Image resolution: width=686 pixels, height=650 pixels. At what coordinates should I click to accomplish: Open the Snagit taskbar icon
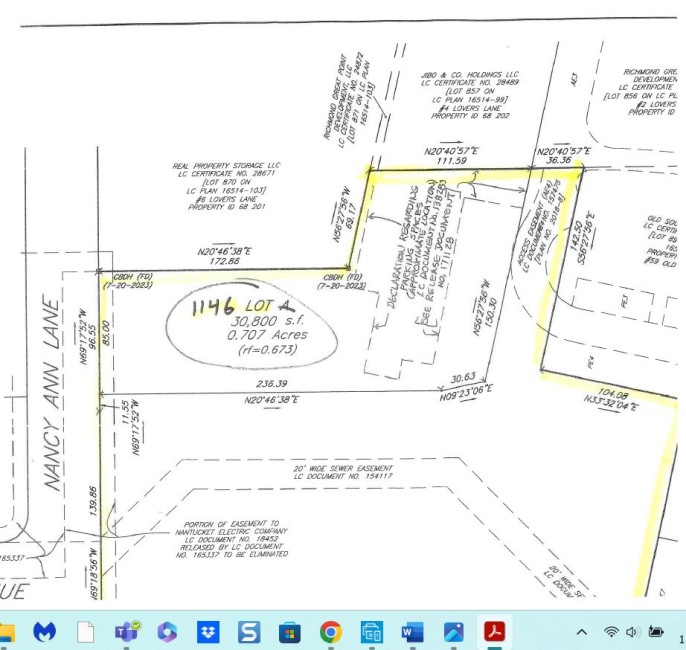coord(249,632)
